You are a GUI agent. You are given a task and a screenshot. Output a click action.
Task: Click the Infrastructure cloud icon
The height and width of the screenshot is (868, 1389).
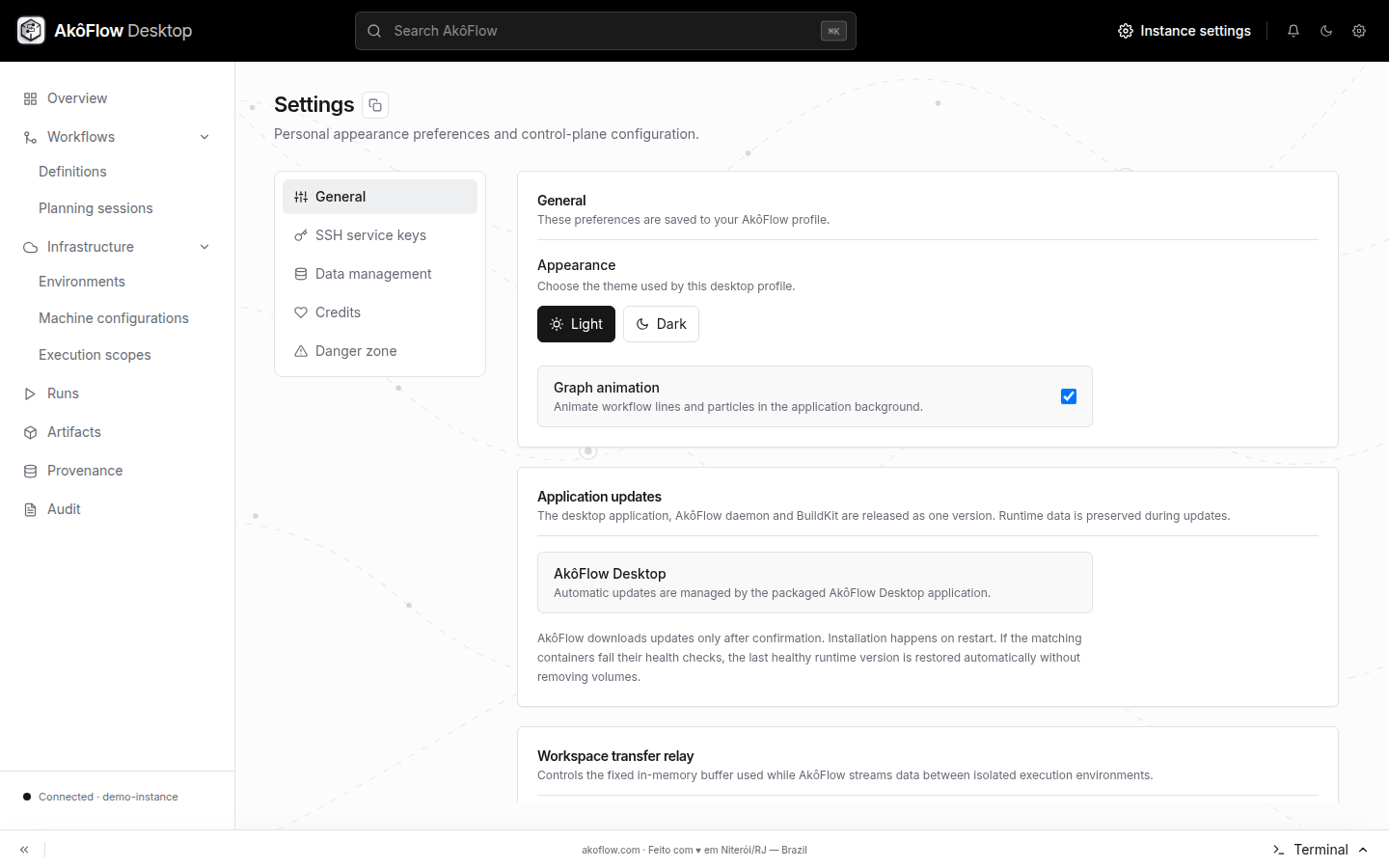coord(30,247)
